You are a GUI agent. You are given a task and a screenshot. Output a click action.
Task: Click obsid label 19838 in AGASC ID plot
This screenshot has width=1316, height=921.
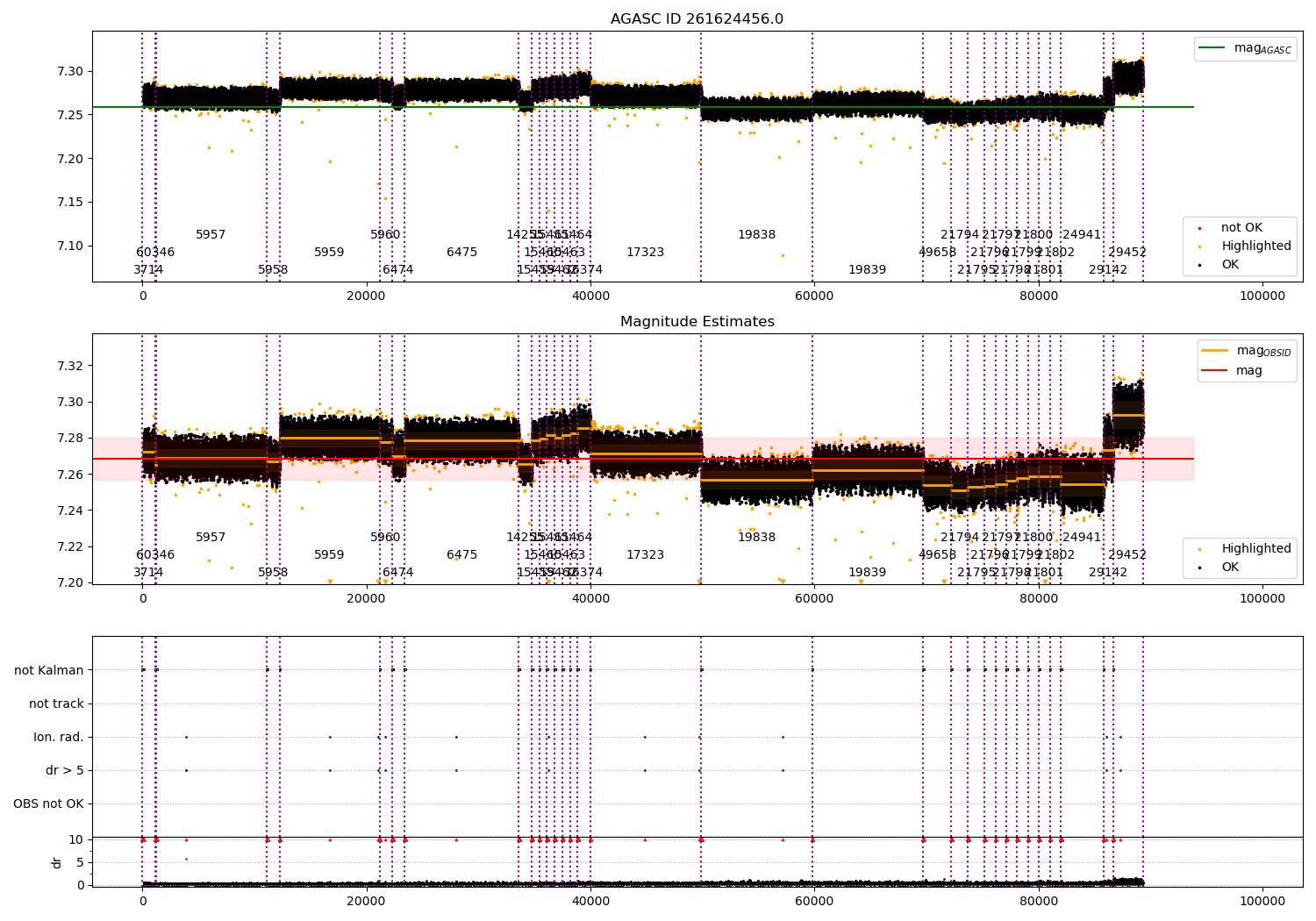click(757, 235)
